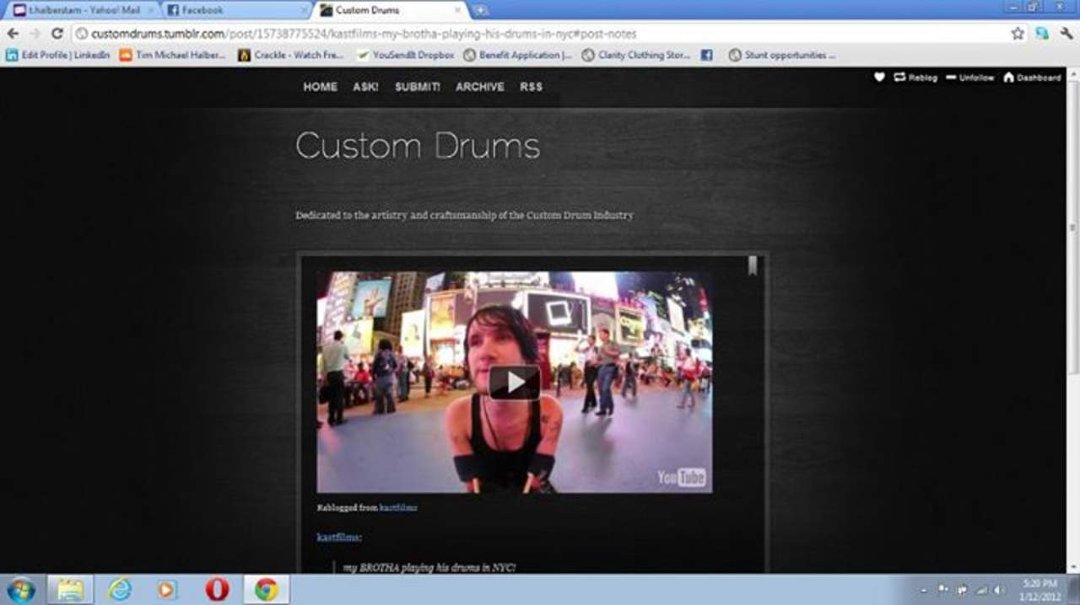Click the Chrome icon in the taskbar
Screen dimensions: 1080x605
267,590
